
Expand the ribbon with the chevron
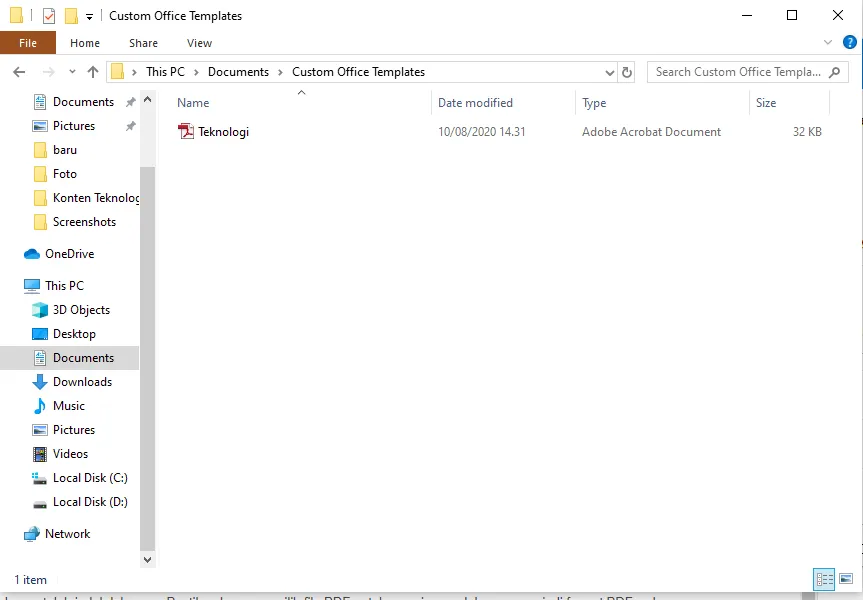828,43
